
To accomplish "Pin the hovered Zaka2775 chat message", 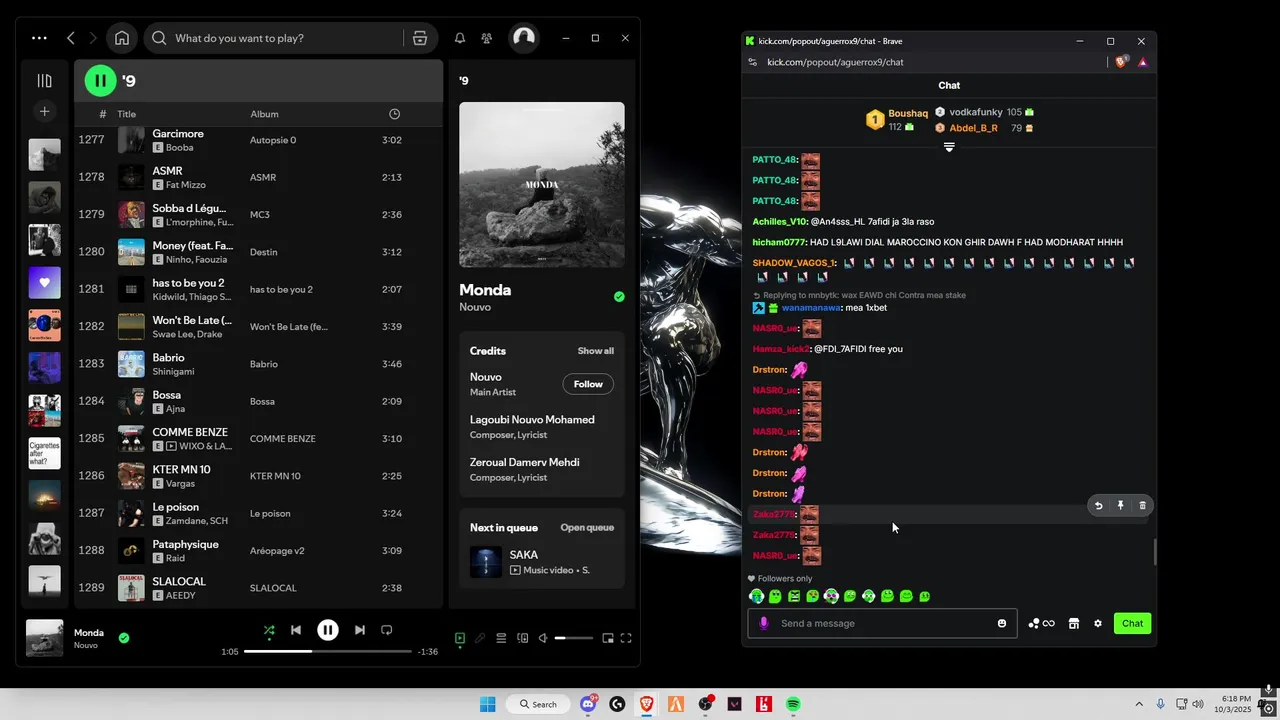I will click(x=1120, y=506).
